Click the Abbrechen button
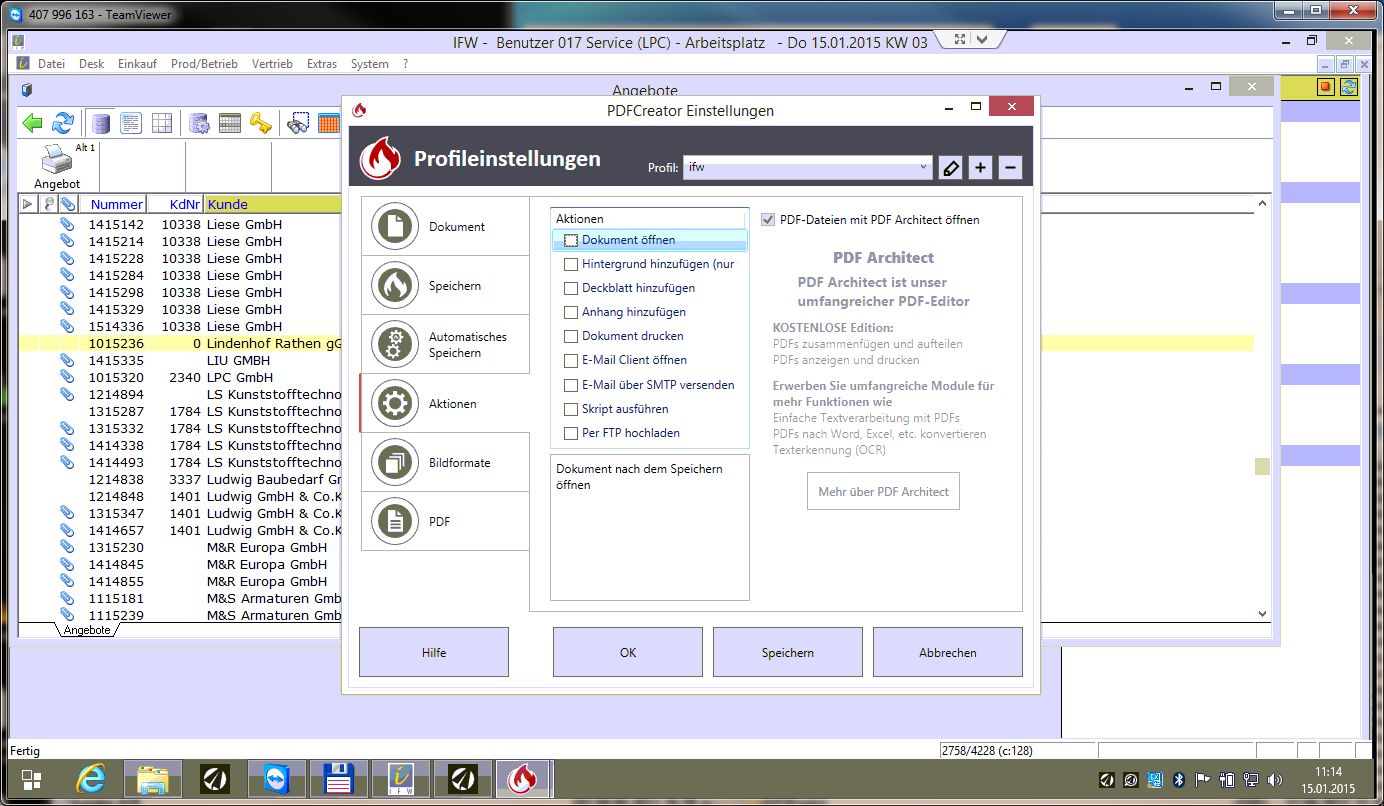The width and height of the screenshot is (1384, 806). (x=947, y=653)
